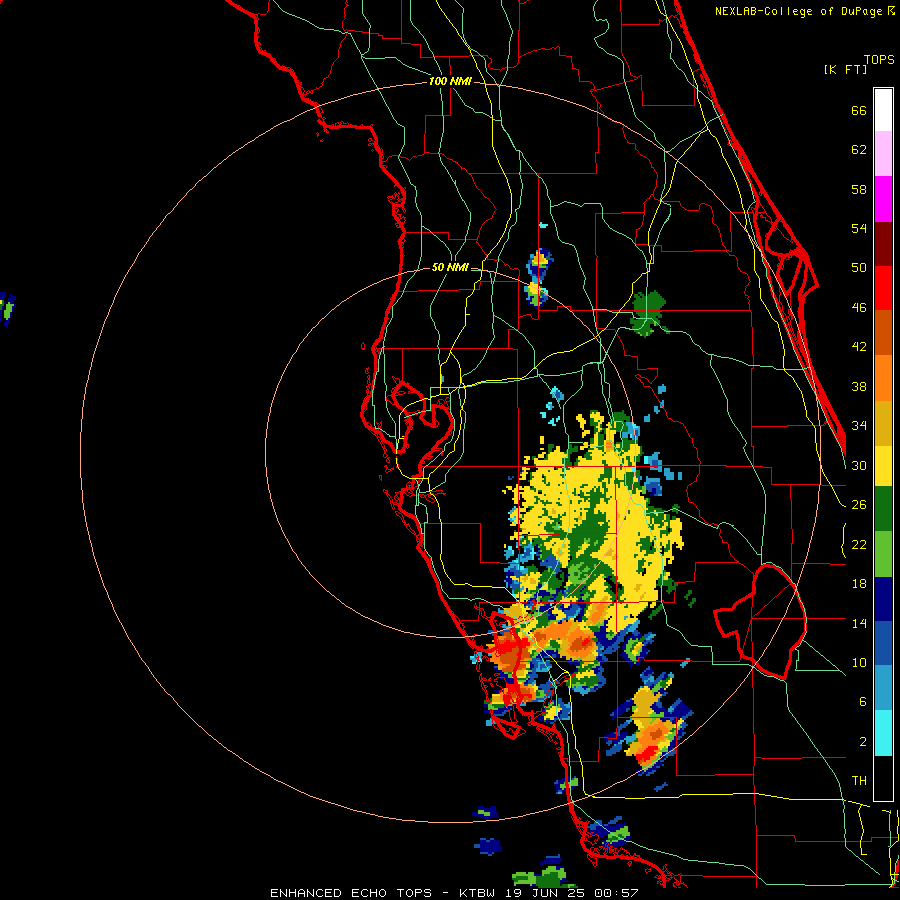Click the 100 NMI range ring label
The height and width of the screenshot is (900, 900).
point(450,82)
